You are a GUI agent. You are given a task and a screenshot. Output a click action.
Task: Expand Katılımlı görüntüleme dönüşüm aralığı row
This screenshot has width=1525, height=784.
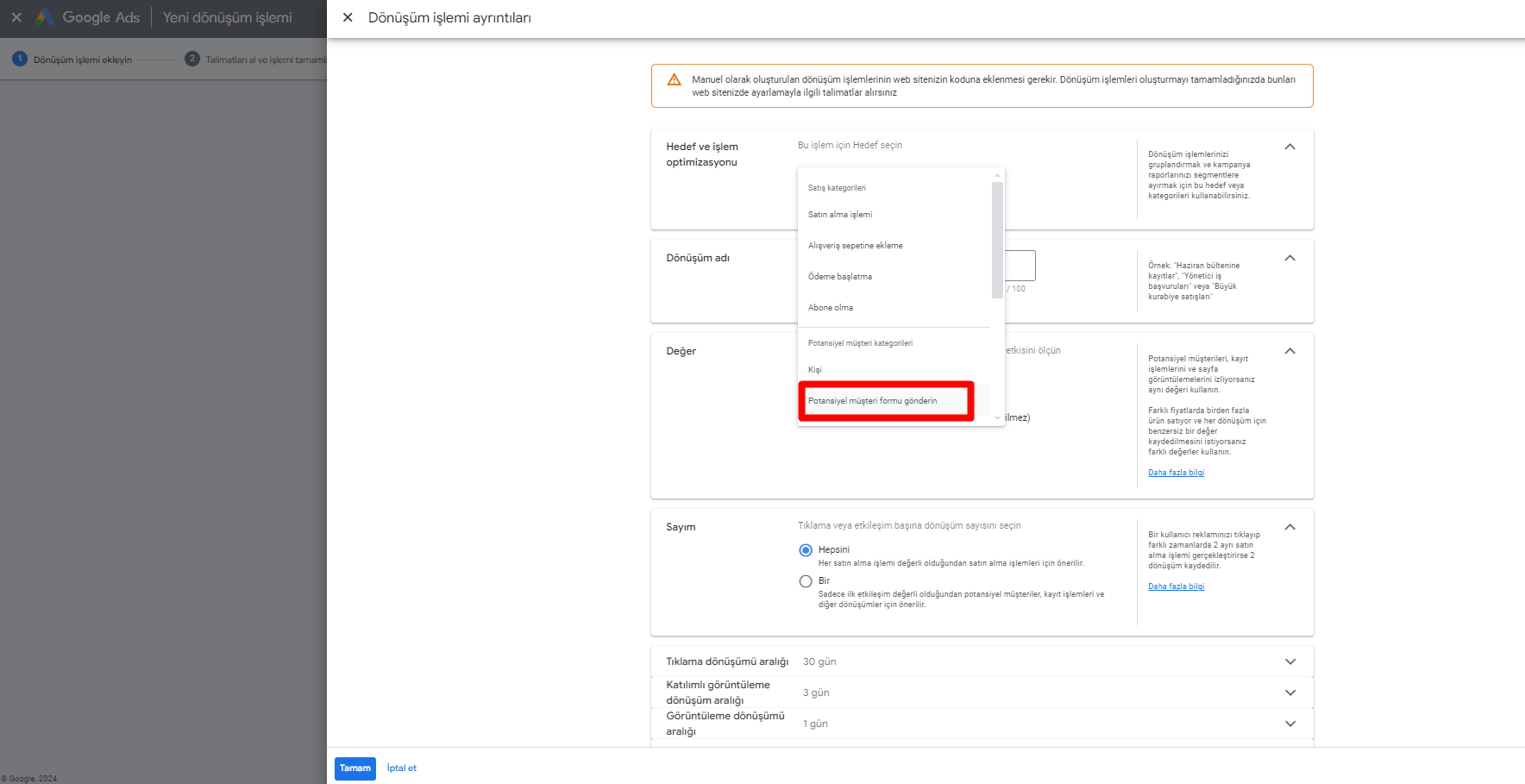(x=1290, y=693)
